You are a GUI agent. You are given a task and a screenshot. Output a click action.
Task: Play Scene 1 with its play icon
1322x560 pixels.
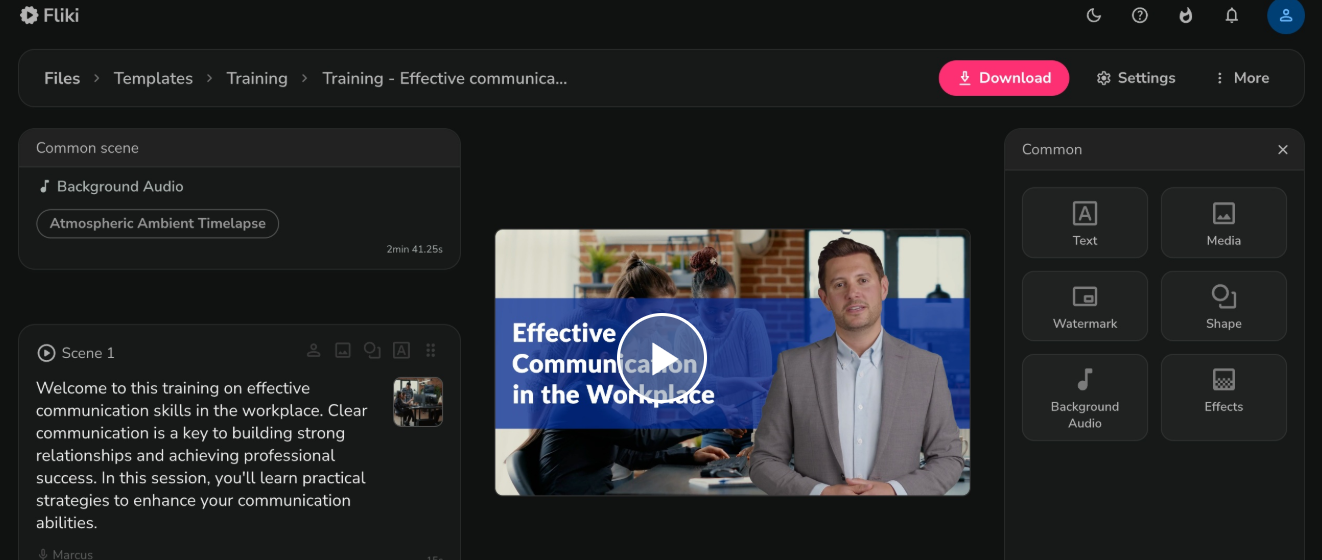pyautogui.click(x=46, y=353)
